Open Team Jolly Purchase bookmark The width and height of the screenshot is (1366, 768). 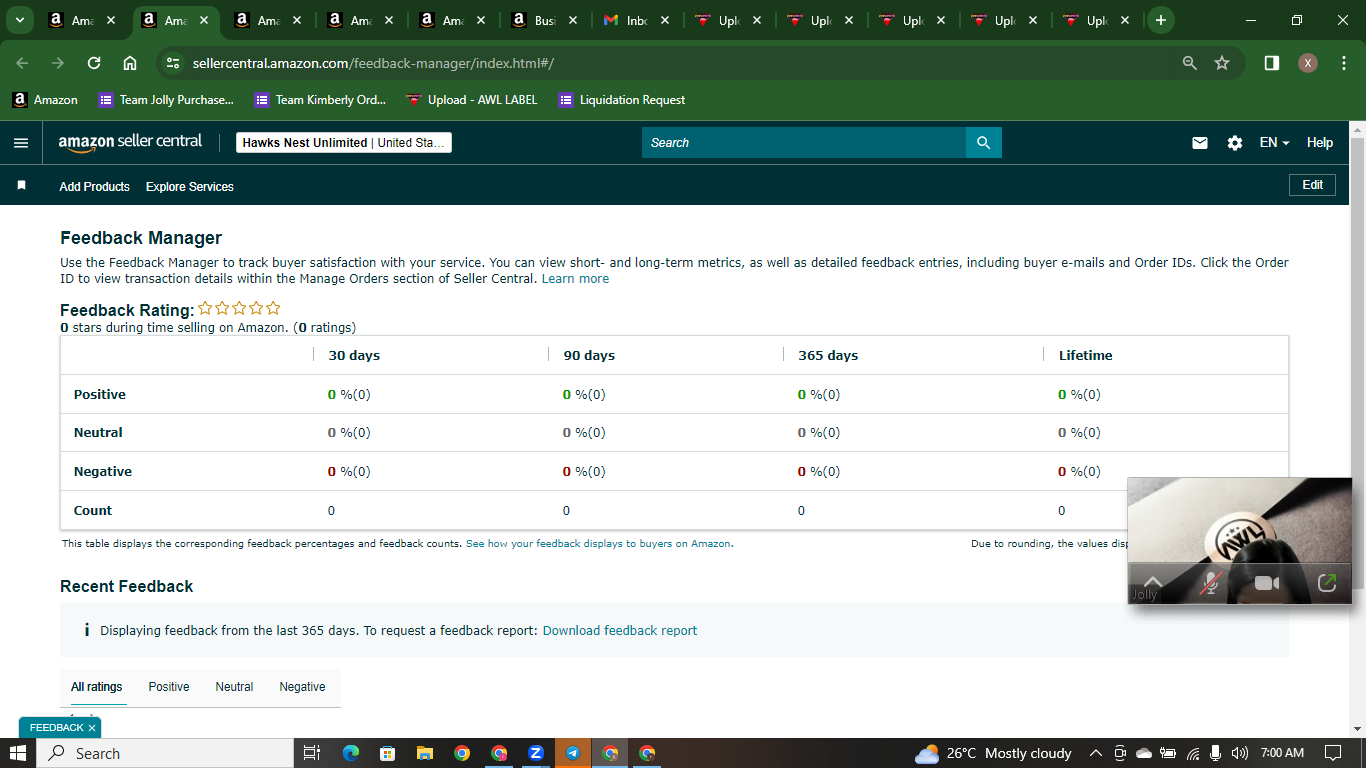click(166, 100)
